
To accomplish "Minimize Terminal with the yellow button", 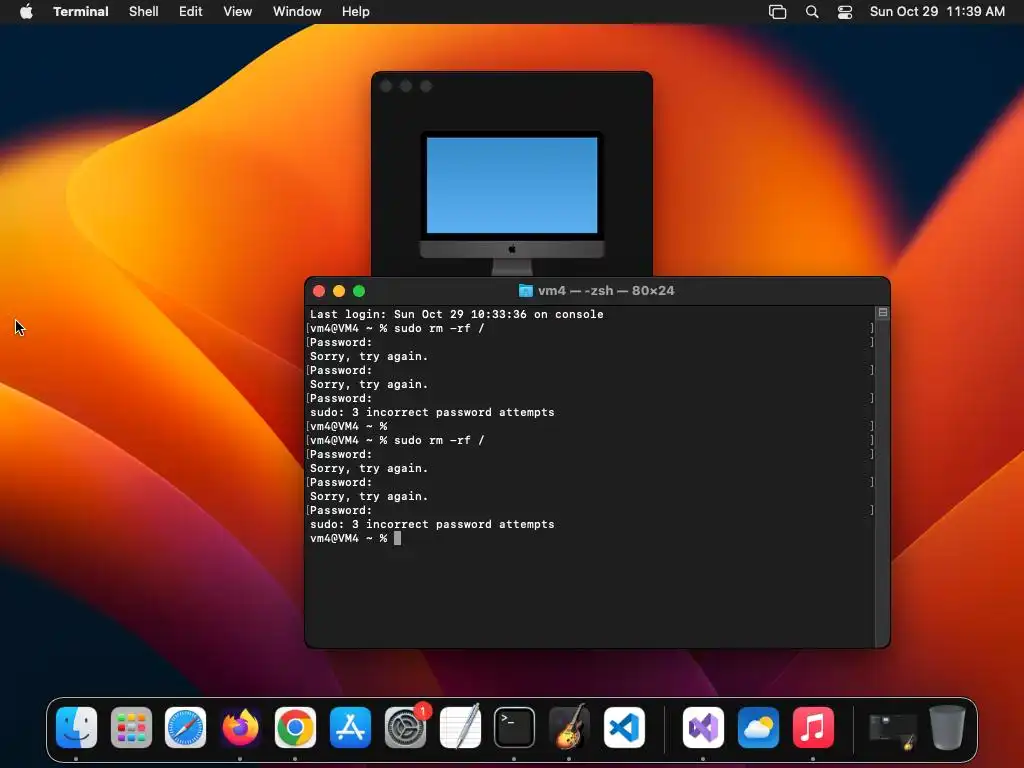I will 339,291.
